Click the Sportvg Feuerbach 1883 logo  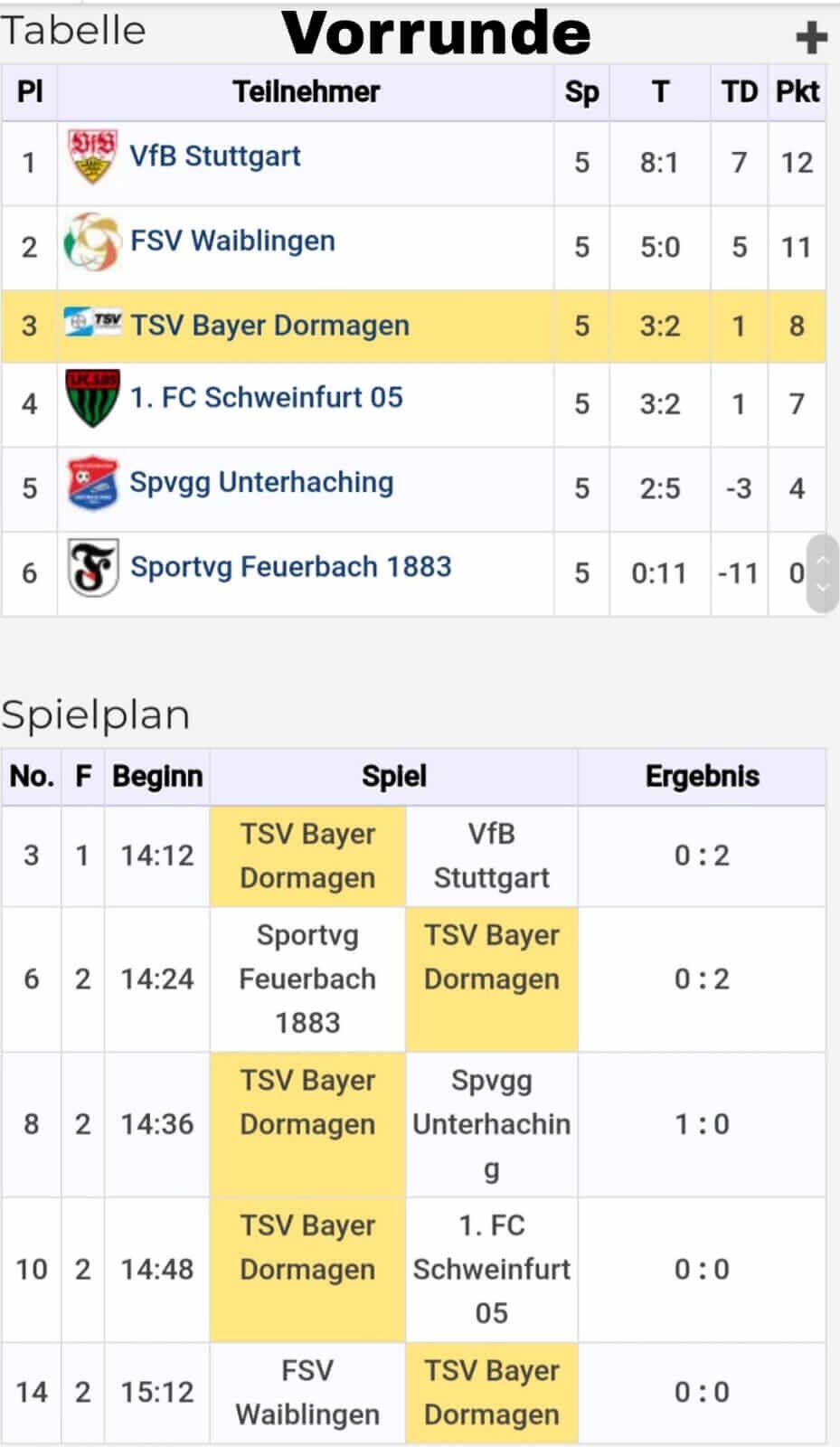click(x=93, y=568)
